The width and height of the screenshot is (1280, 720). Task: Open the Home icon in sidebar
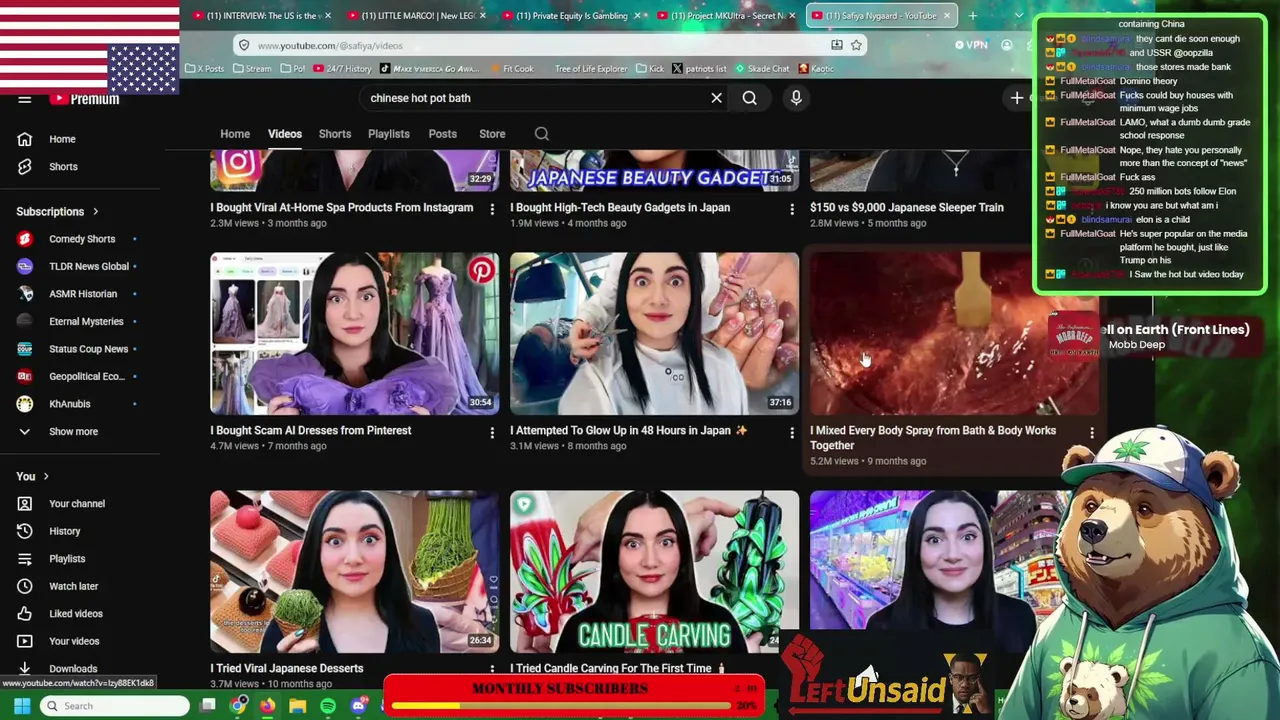[24, 139]
